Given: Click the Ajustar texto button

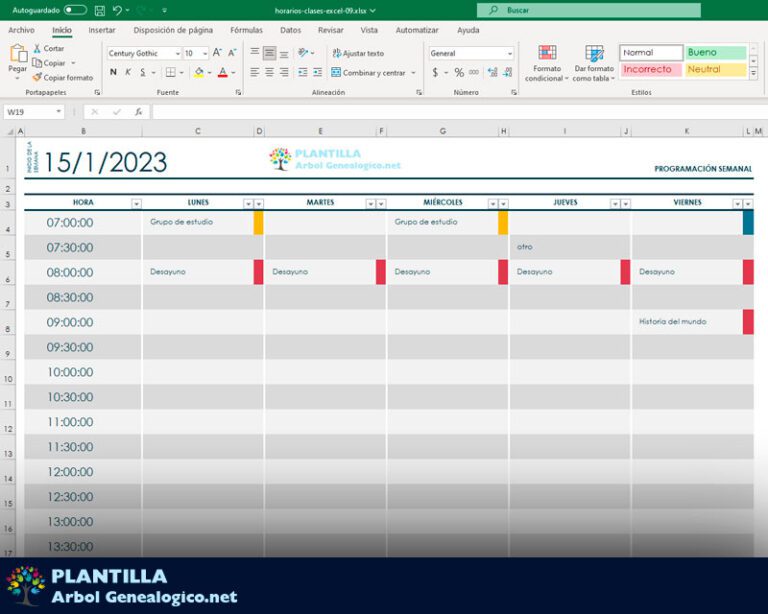Looking at the screenshot, I should tap(358, 53).
